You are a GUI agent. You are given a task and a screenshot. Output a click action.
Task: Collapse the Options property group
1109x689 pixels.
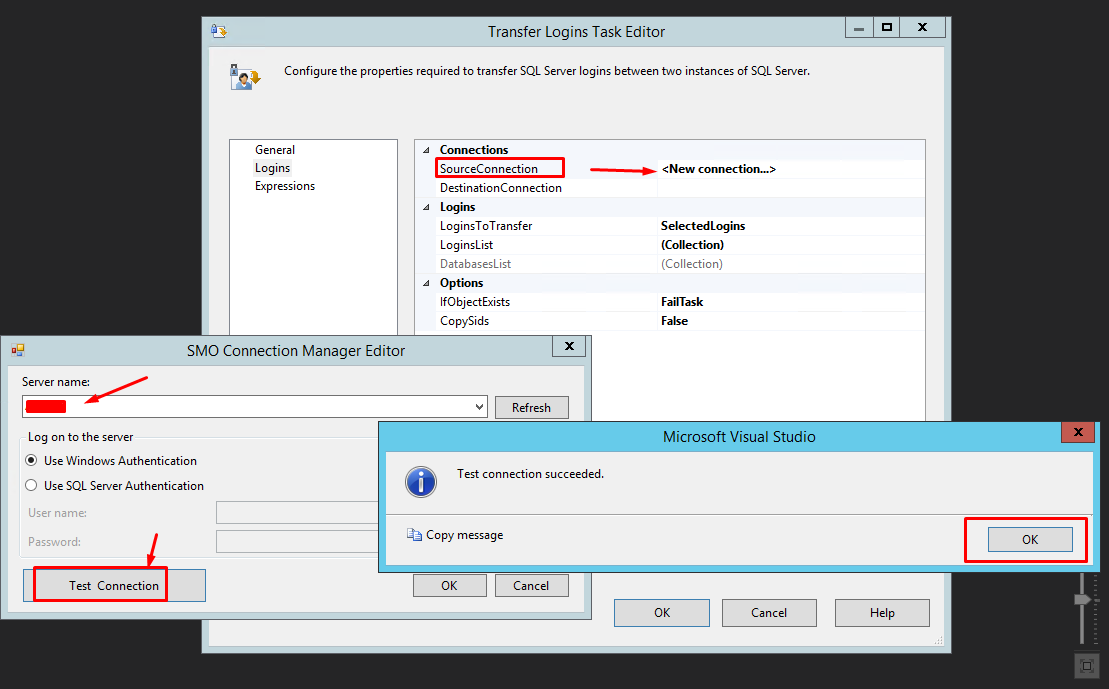[427, 283]
